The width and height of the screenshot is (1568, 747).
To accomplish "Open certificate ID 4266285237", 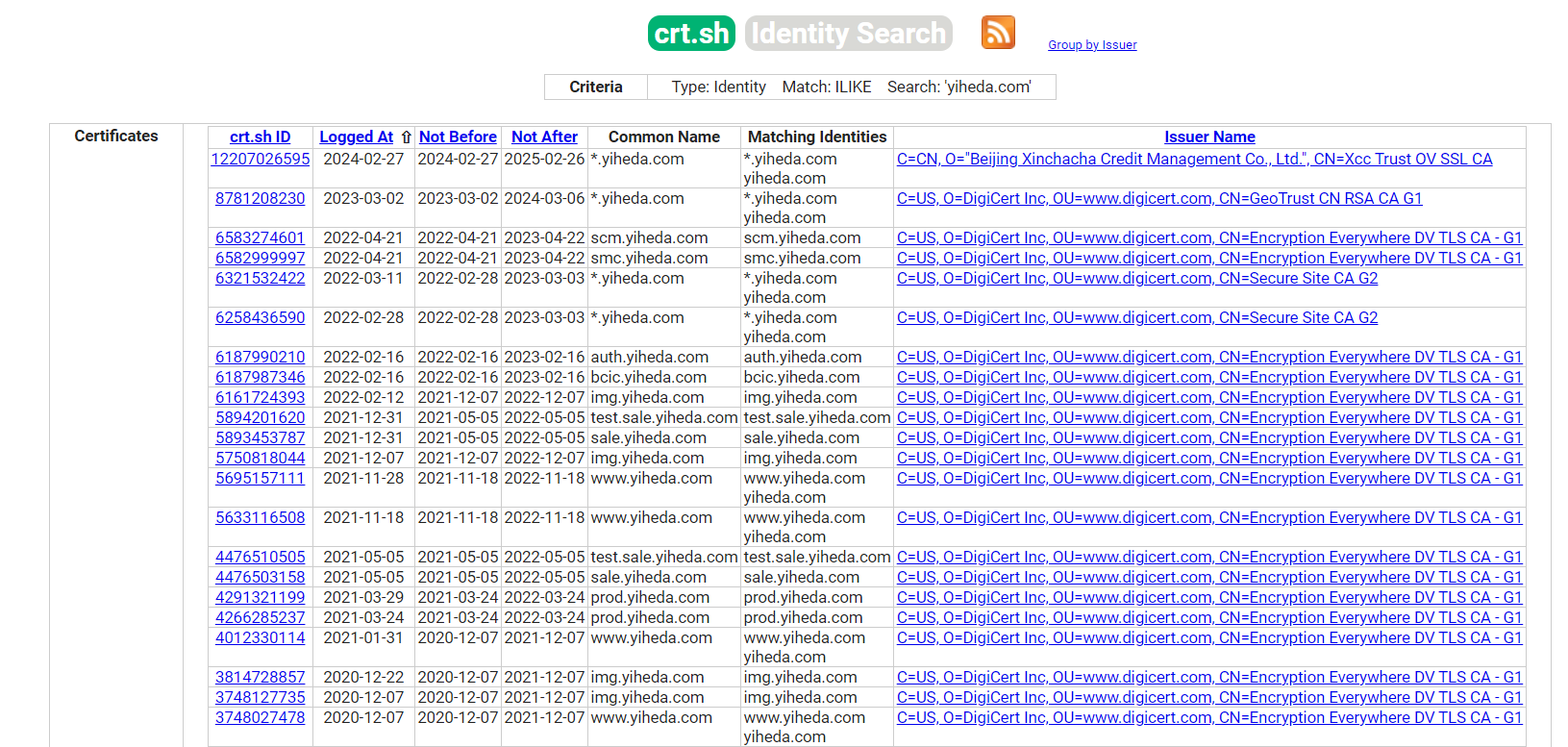I will point(261,618).
